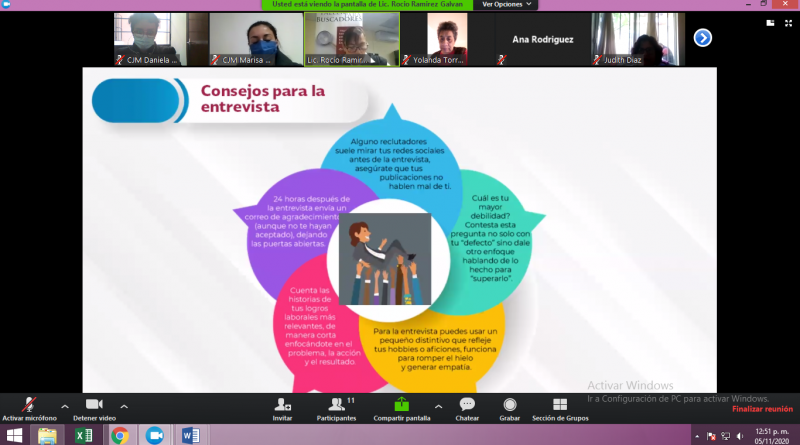
Task: Open the Chatear chat panel
Action: pos(466,405)
